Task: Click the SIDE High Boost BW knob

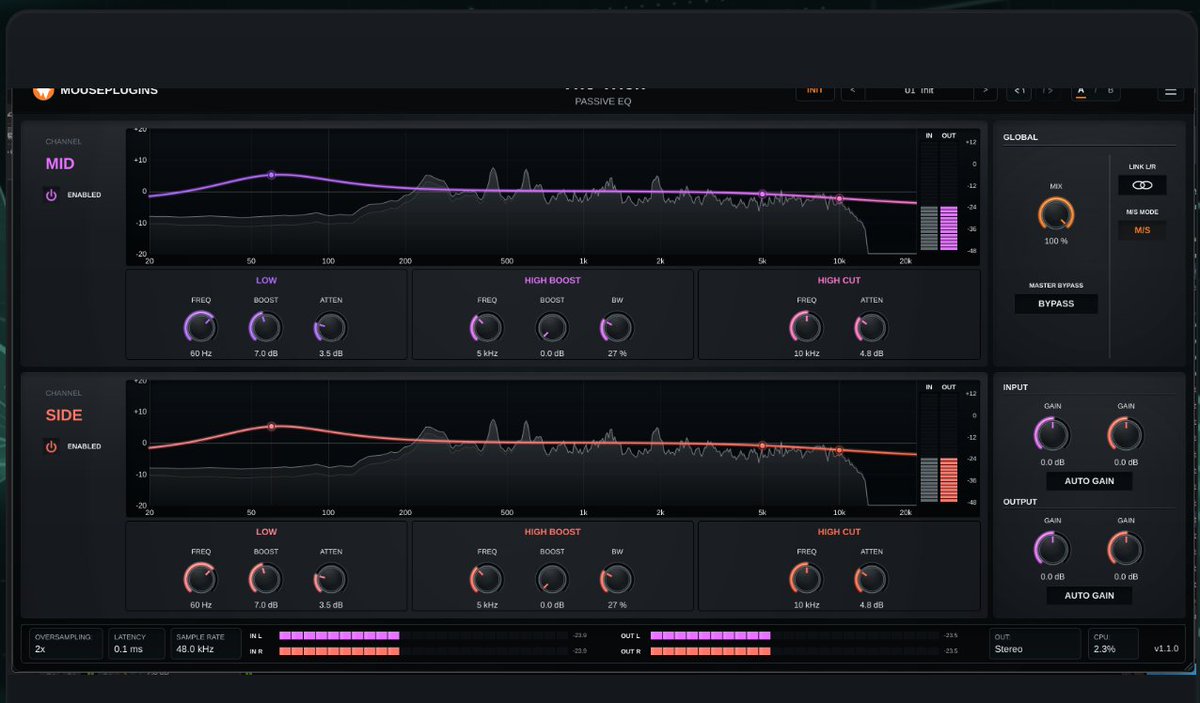Action: click(x=617, y=578)
